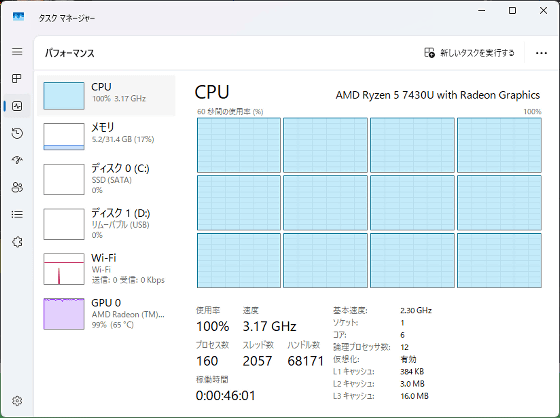560x418 pixels.
Task: Open the Settings gear icon
Action: click(17, 401)
